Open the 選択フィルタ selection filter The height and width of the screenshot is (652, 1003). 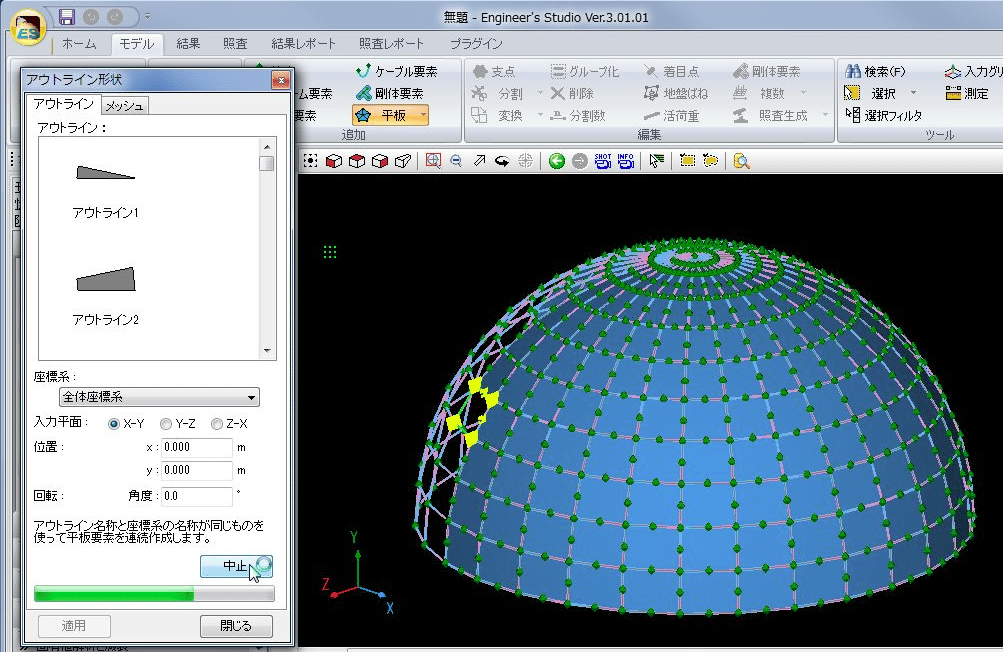[x=883, y=116]
